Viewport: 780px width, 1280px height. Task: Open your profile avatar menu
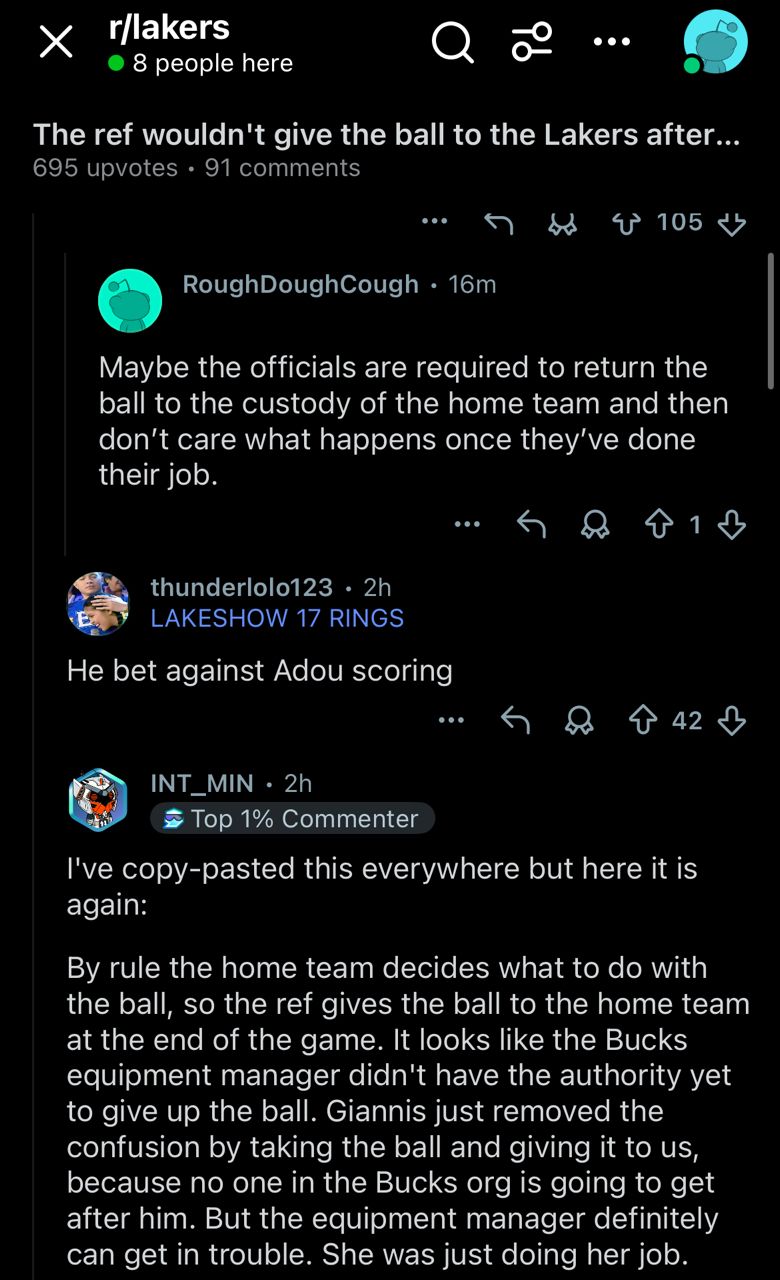pyautogui.click(x=715, y=42)
